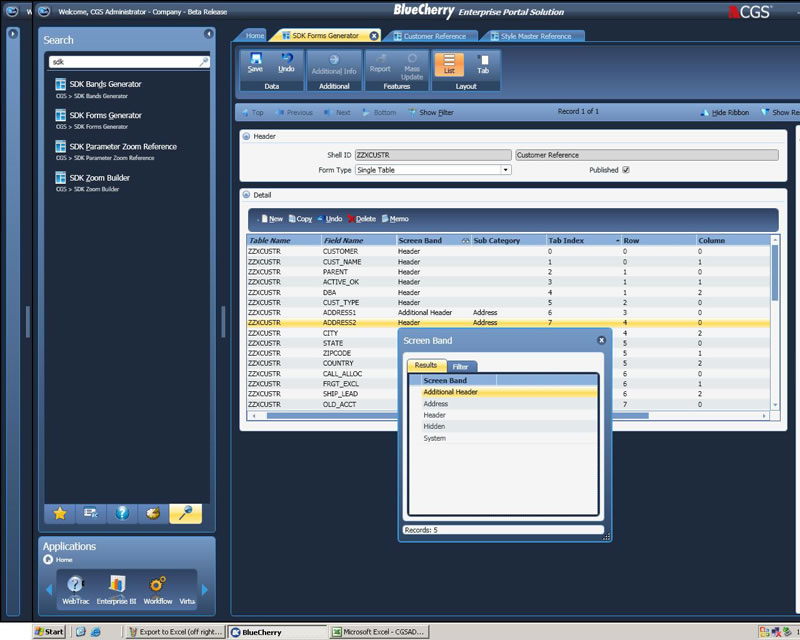This screenshot has width=800, height=640.
Task: Toggle the List layout option
Action: click(450, 65)
